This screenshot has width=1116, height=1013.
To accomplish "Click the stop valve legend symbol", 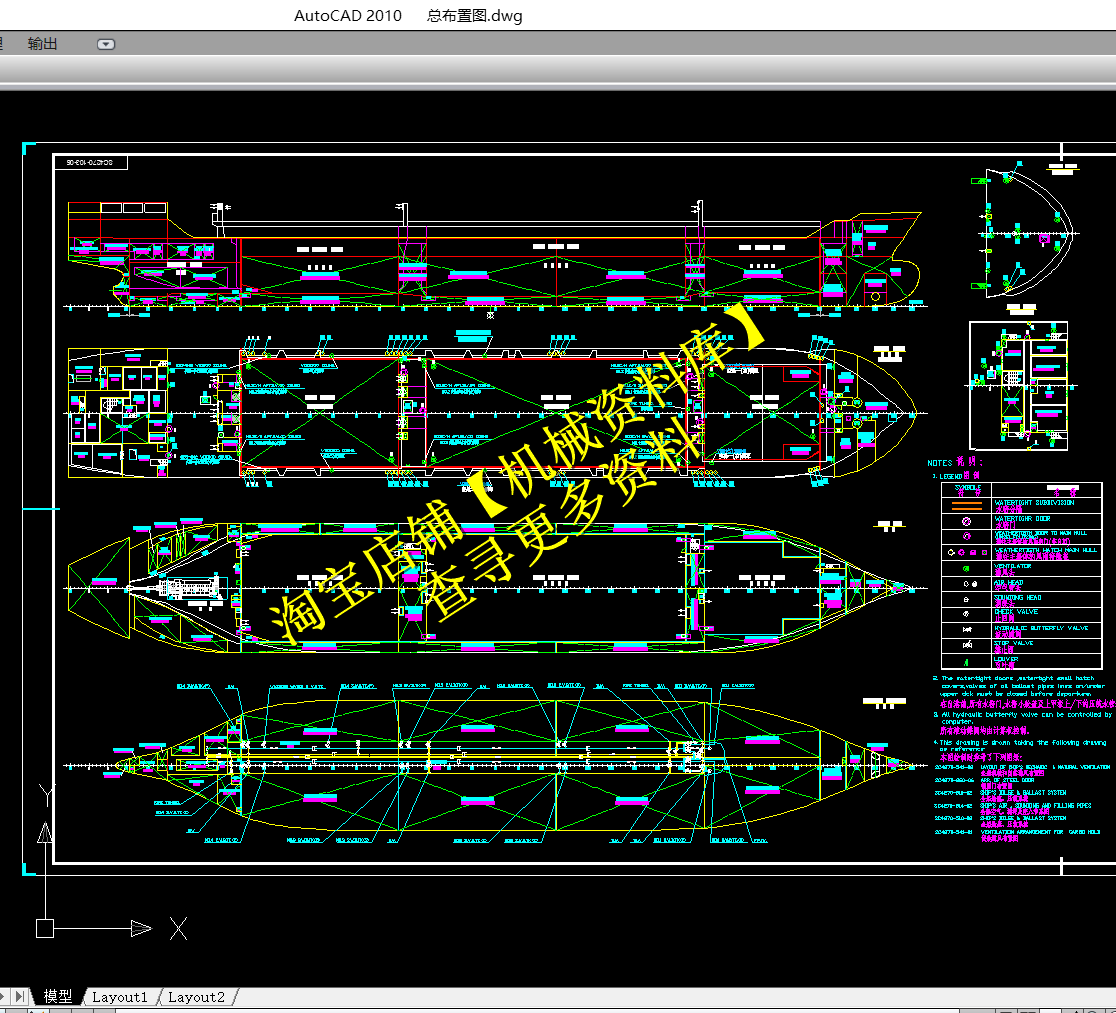I will [967, 645].
